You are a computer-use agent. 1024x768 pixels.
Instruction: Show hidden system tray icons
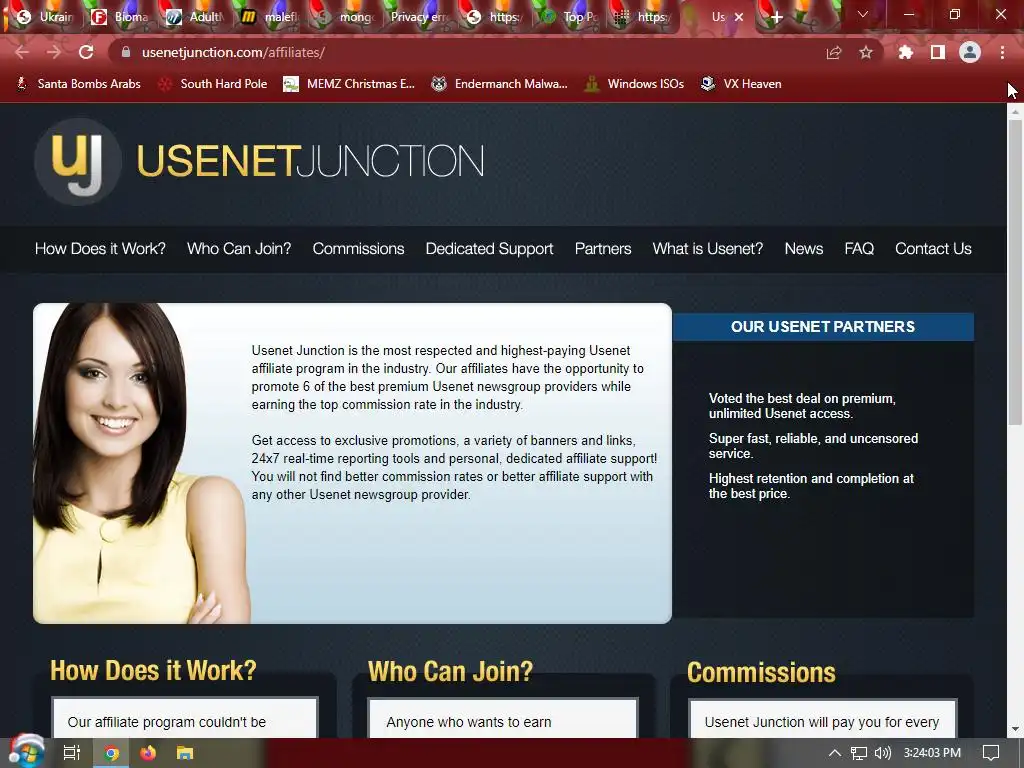coord(835,753)
